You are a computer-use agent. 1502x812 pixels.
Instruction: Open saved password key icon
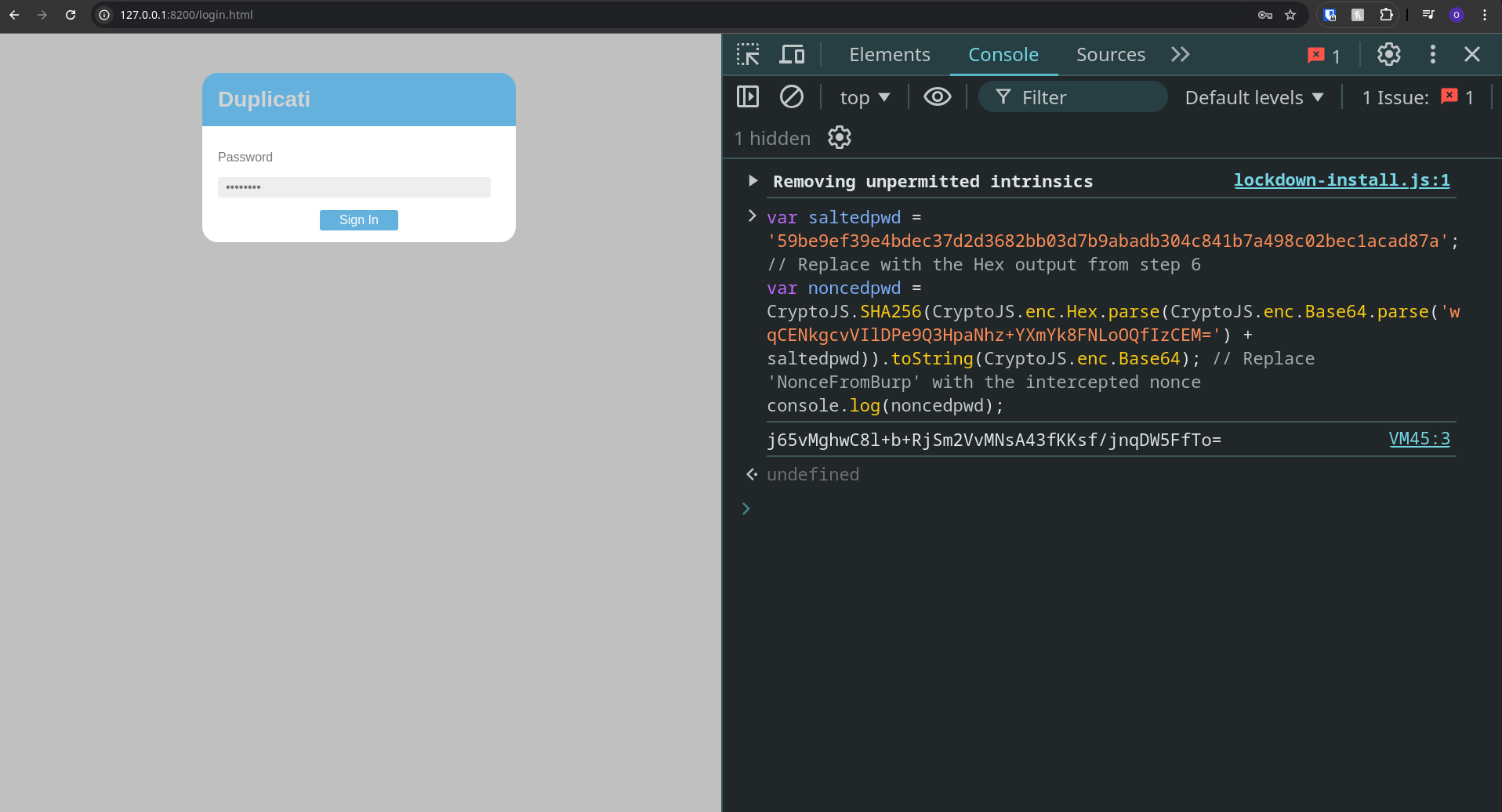point(1265,15)
